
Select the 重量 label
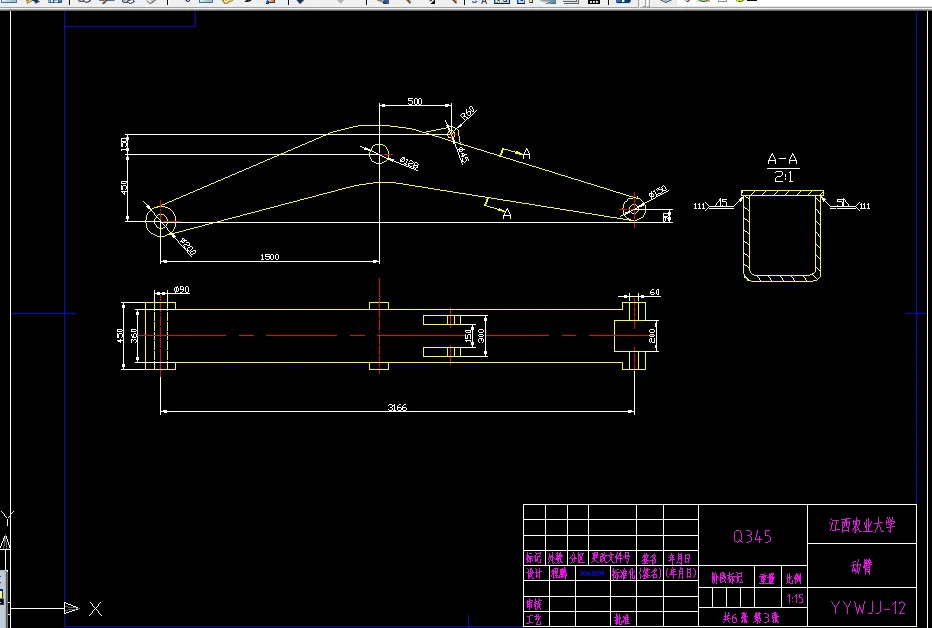point(767,578)
